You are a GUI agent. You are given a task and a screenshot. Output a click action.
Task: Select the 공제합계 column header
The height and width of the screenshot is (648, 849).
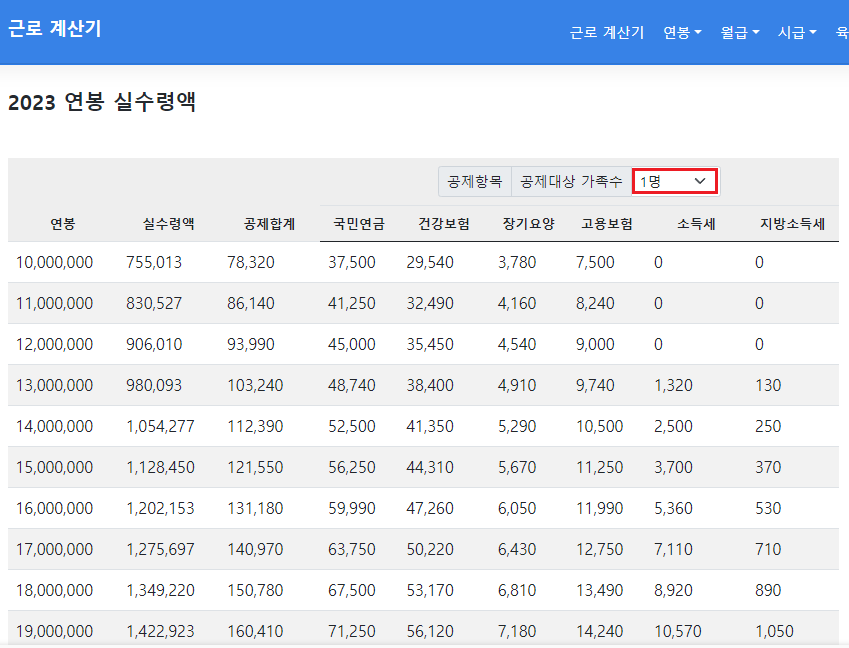pos(267,223)
